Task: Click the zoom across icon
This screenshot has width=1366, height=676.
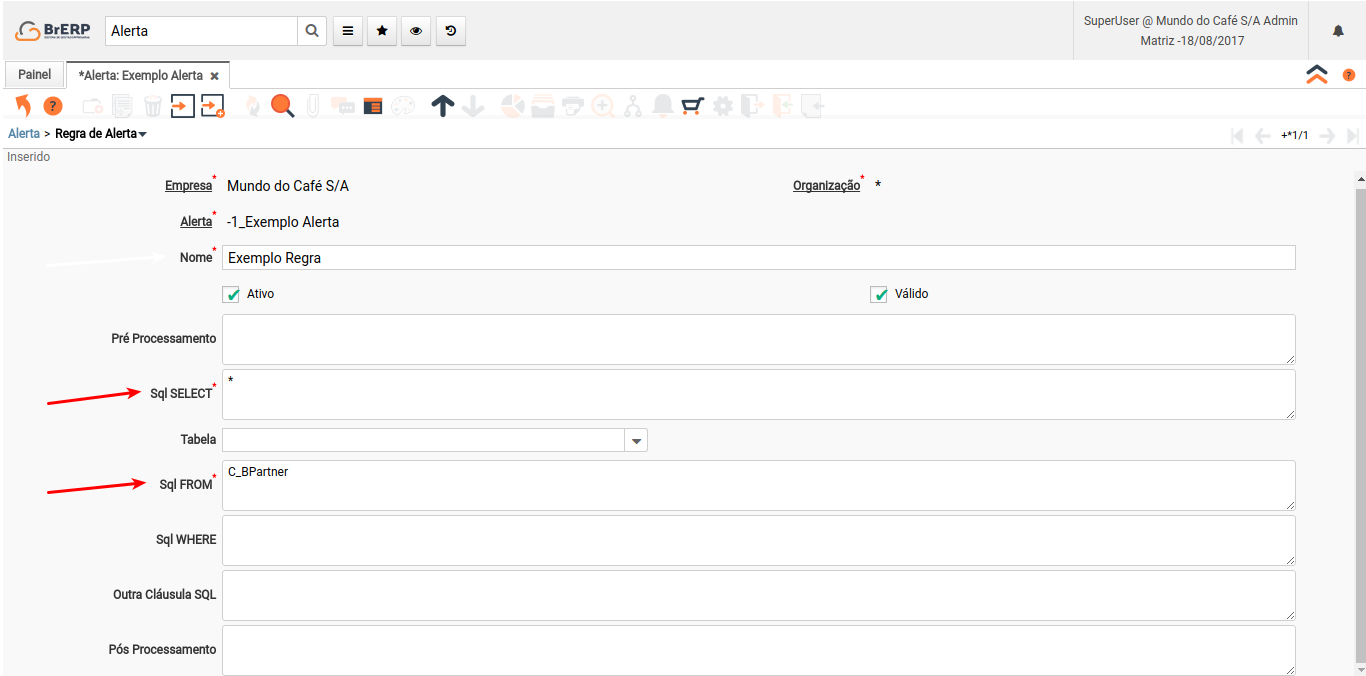Action: click(603, 105)
